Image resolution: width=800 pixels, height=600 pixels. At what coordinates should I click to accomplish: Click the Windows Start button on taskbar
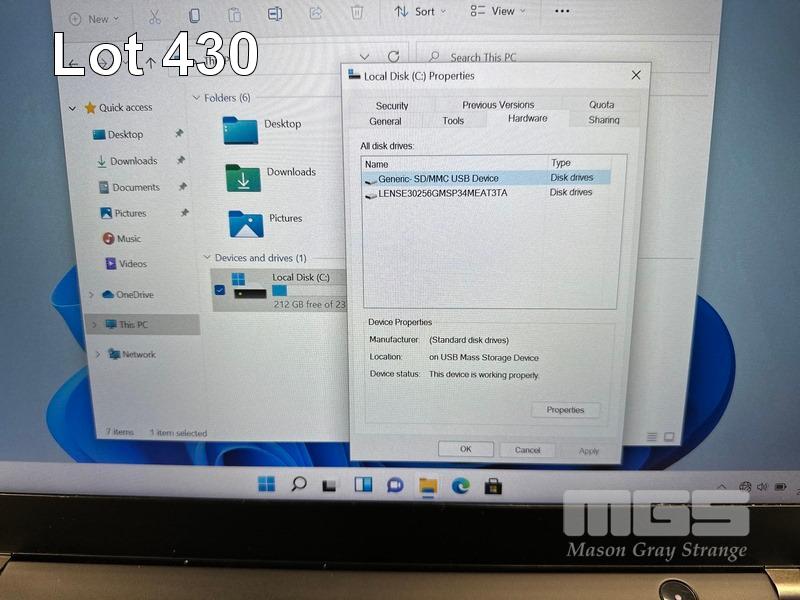coord(266,485)
